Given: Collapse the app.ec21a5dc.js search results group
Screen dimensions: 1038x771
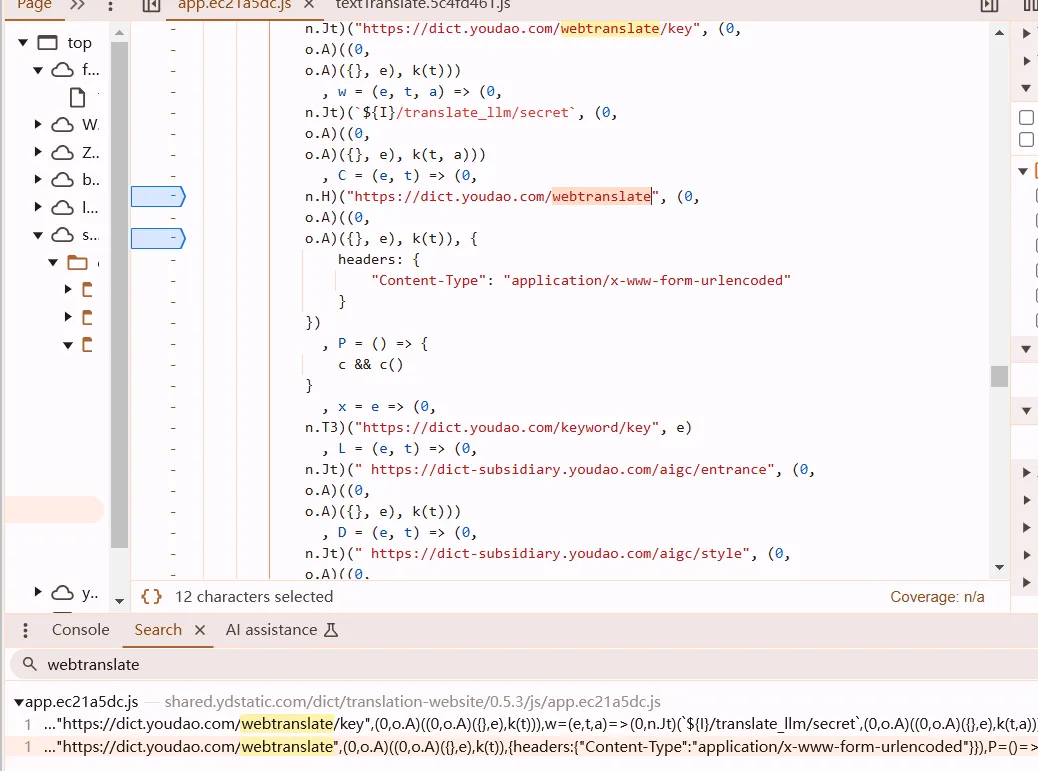Looking at the screenshot, I should click(19, 702).
